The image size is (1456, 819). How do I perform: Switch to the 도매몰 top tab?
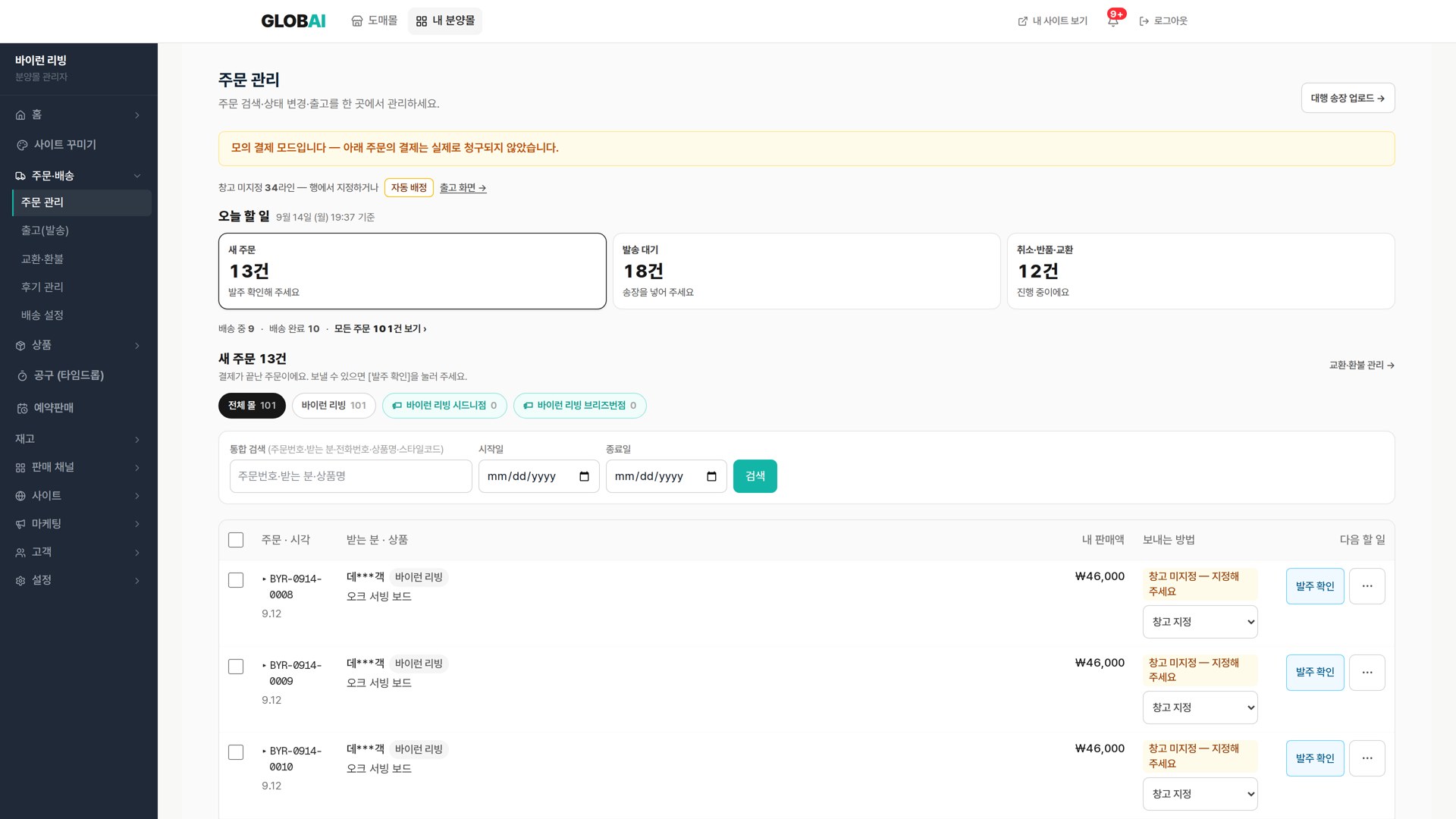pyautogui.click(x=375, y=21)
